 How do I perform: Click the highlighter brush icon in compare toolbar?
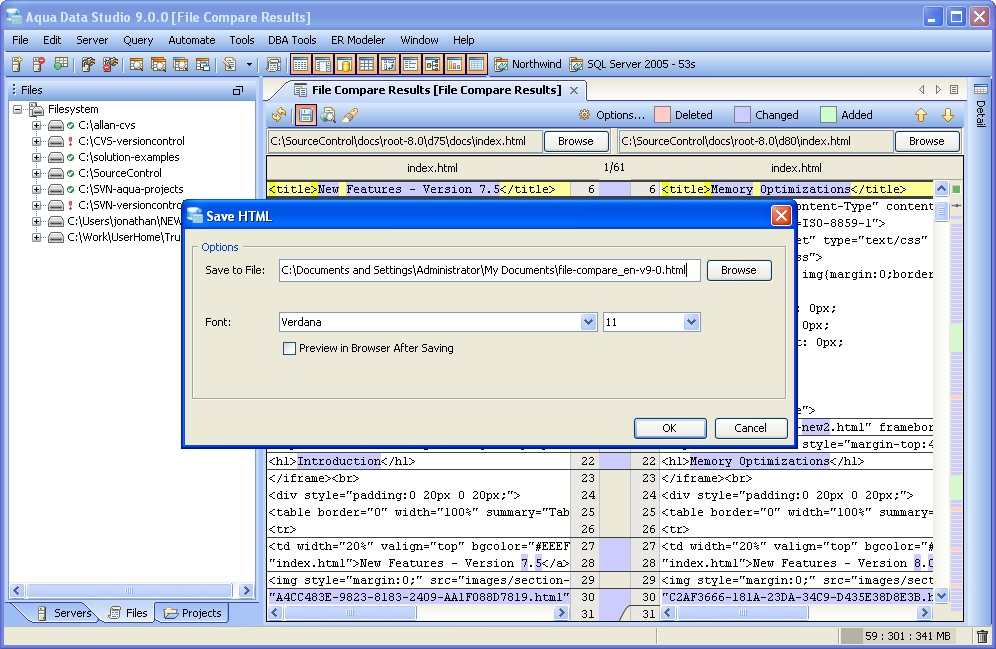click(350, 115)
